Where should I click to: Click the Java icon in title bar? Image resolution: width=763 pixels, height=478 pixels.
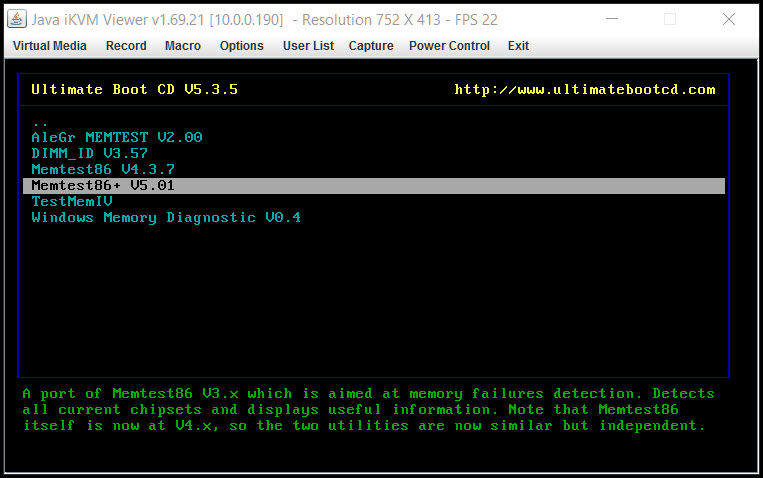click(x=17, y=19)
